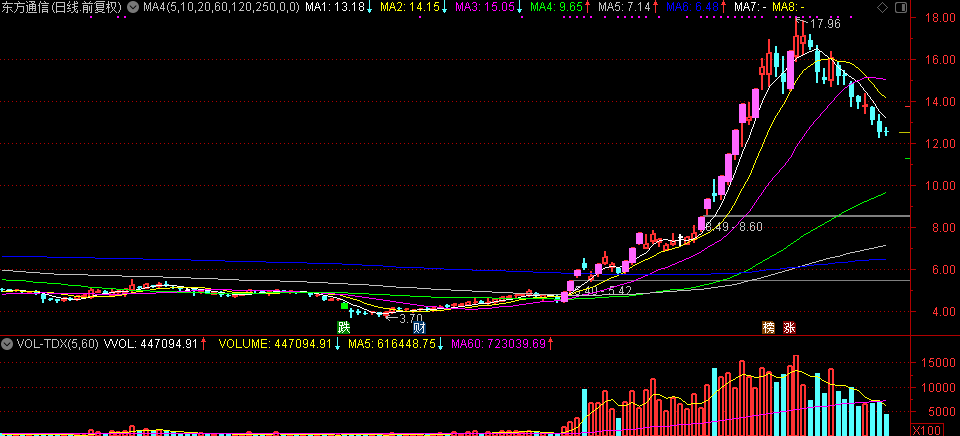Click the MA5: 7.14 value
The width and height of the screenshot is (960, 436).
point(624,7)
